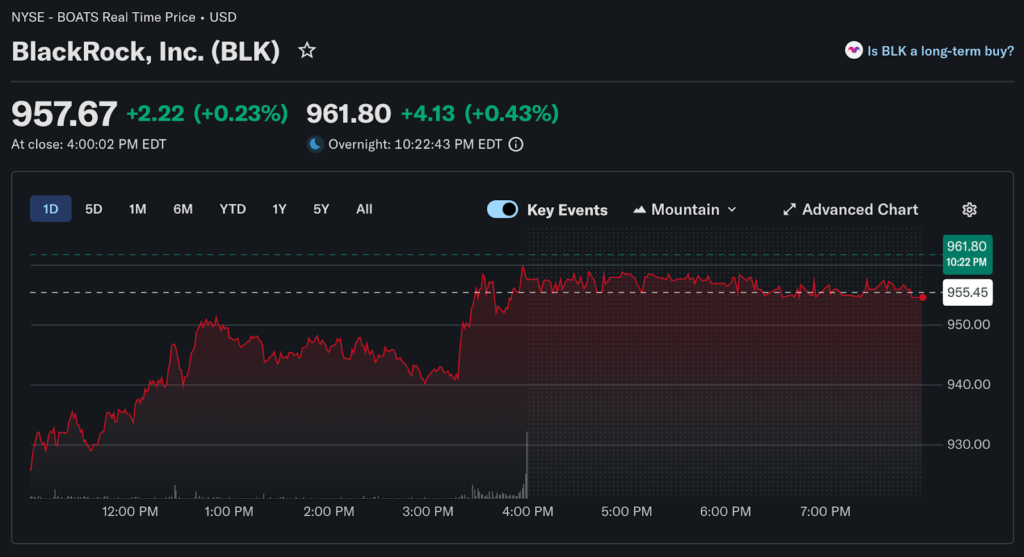Viewport: 1024px width, 557px height.
Task: Click the green 961.80 overnight price label
Action: (x=966, y=253)
